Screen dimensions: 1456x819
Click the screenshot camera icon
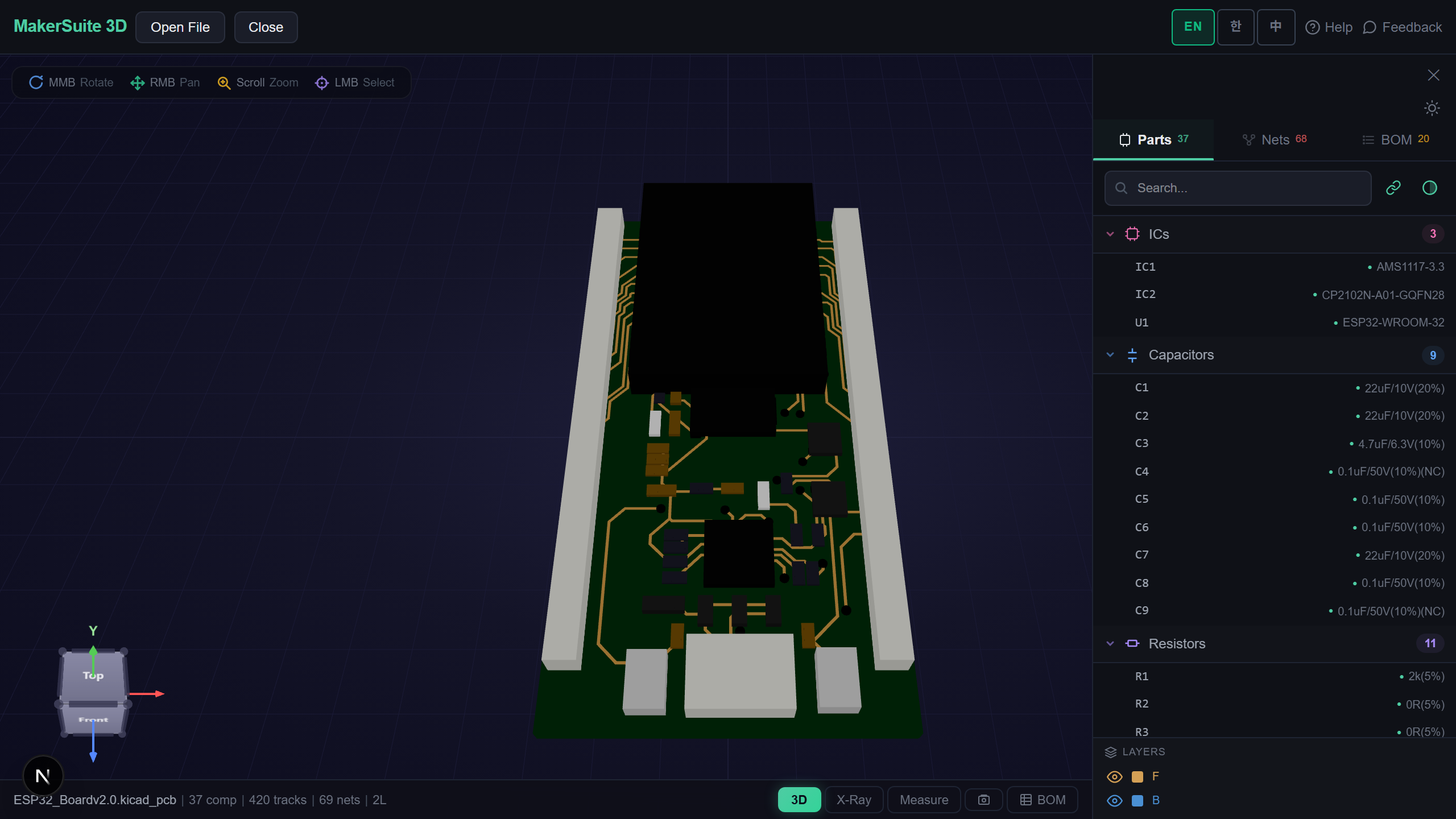click(983, 800)
